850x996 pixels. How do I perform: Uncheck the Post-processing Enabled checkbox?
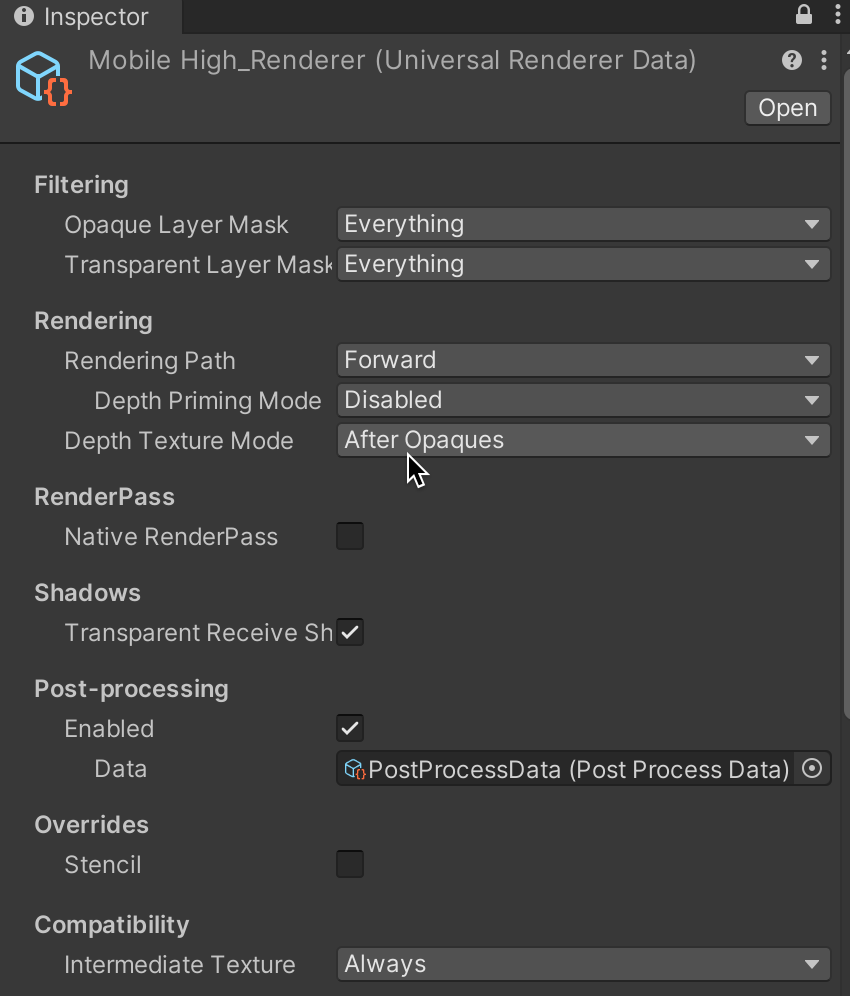tap(350, 728)
